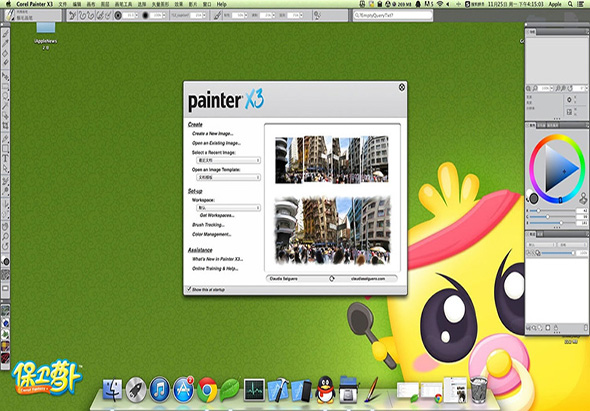Image resolution: width=590 pixels, height=411 pixels.
Task: Click the top color value slider
Action: [x=552, y=210]
